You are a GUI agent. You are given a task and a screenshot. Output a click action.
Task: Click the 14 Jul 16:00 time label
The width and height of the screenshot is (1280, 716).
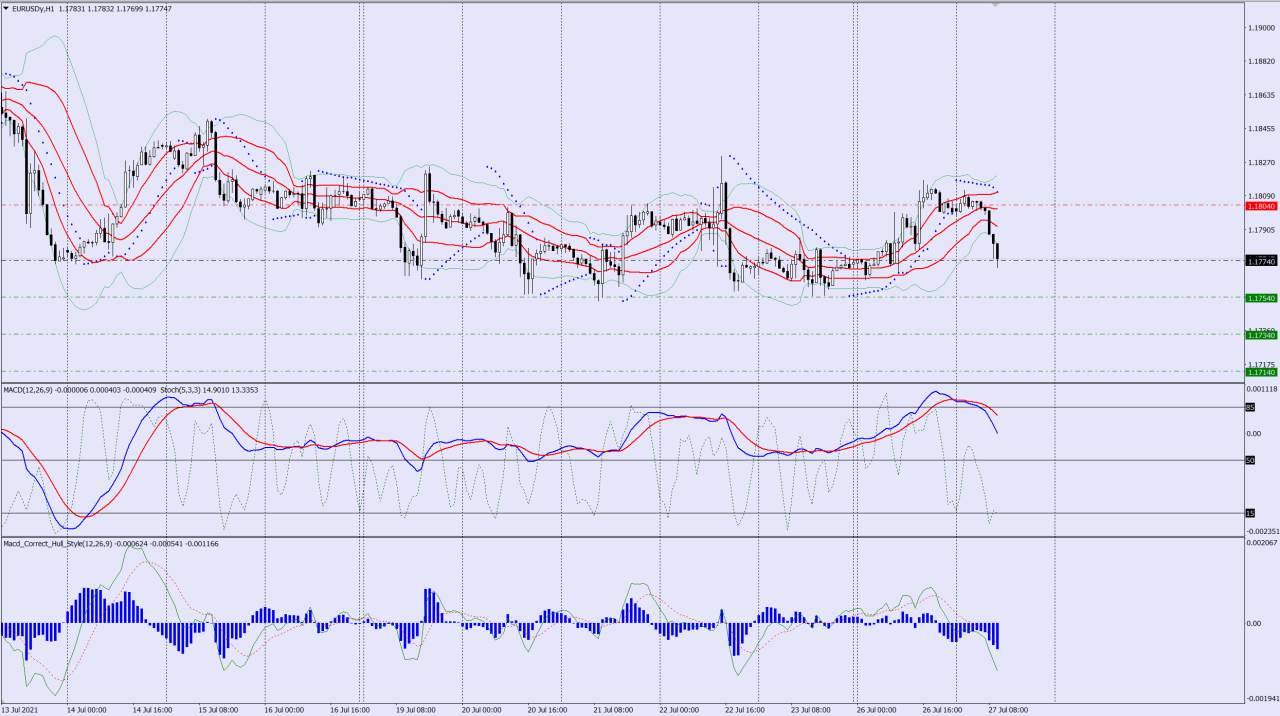(154, 710)
